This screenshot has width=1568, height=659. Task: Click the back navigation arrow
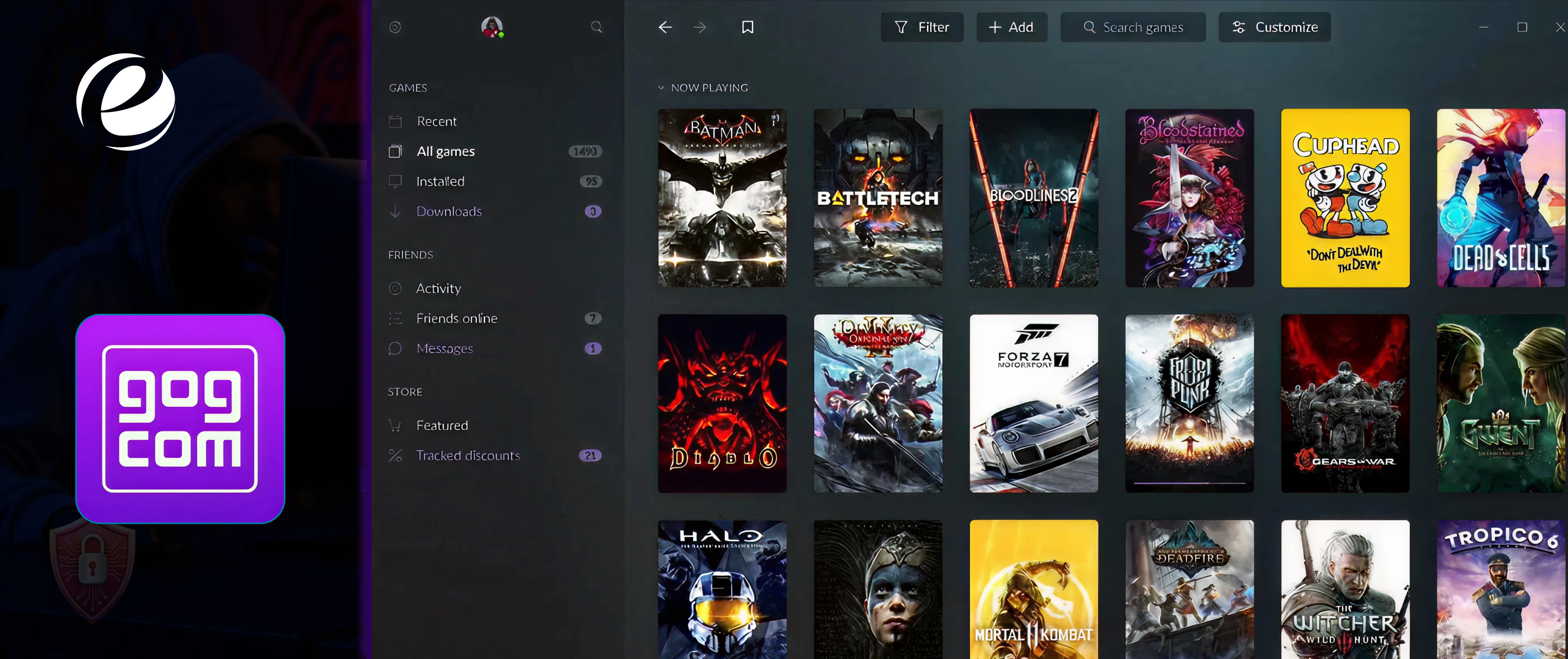coord(665,27)
